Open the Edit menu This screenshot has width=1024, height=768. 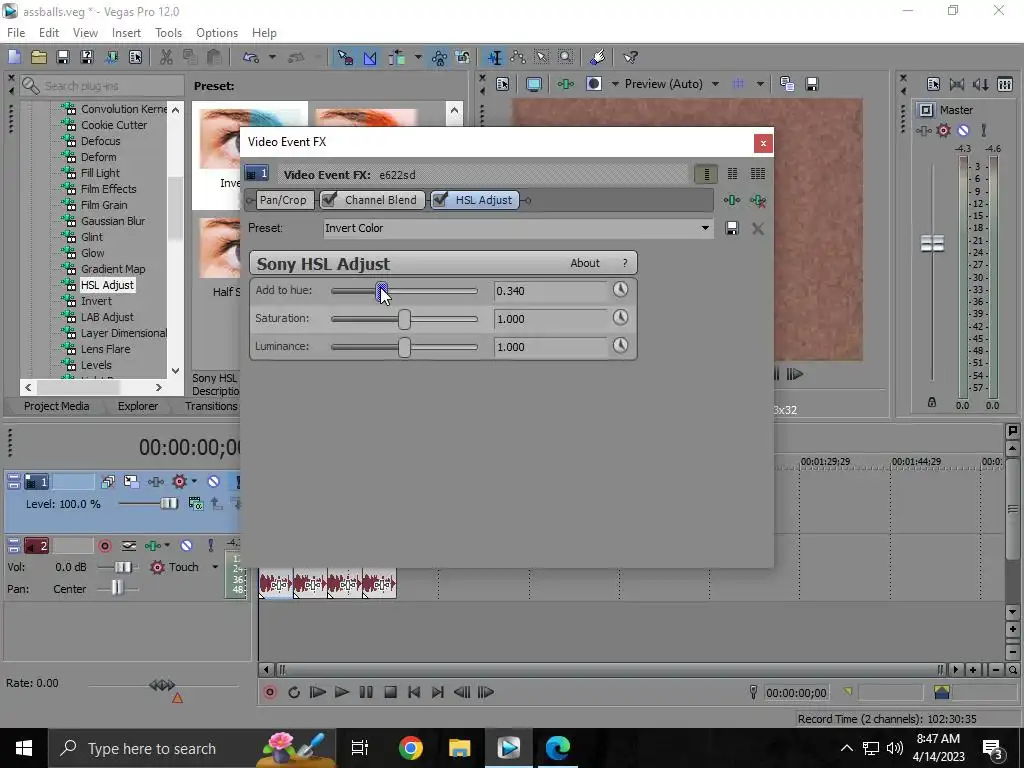49,33
